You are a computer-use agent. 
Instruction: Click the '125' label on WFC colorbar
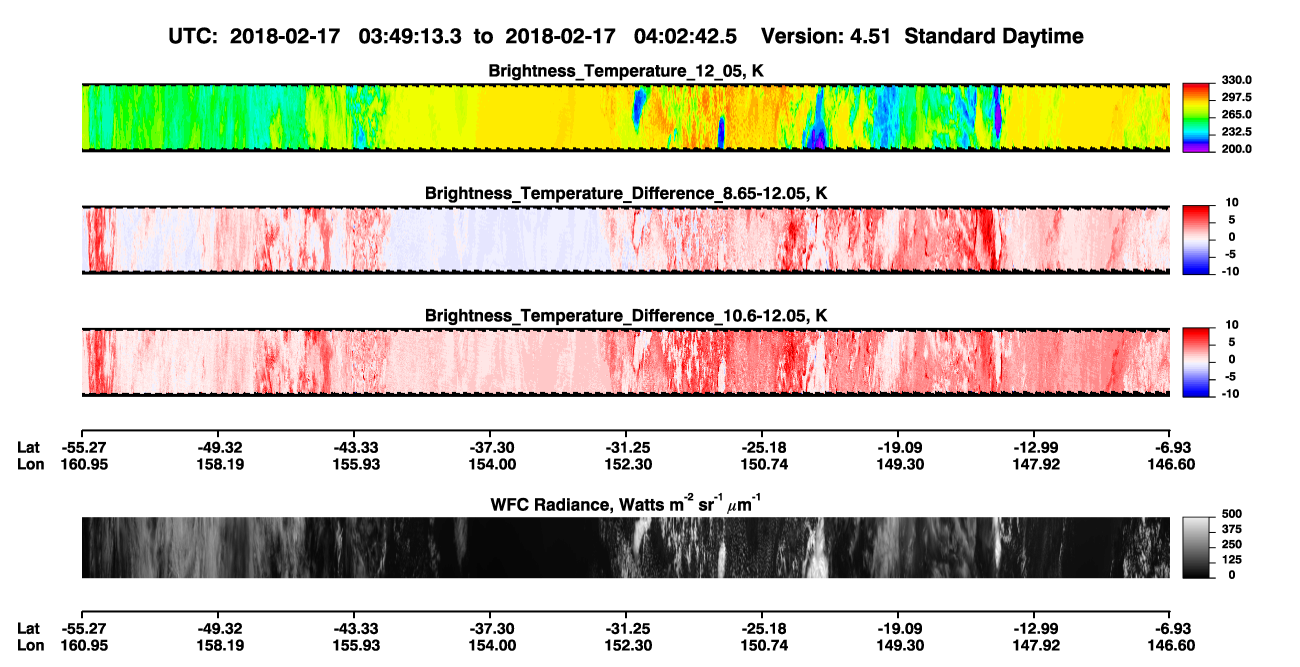(x=1230, y=560)
